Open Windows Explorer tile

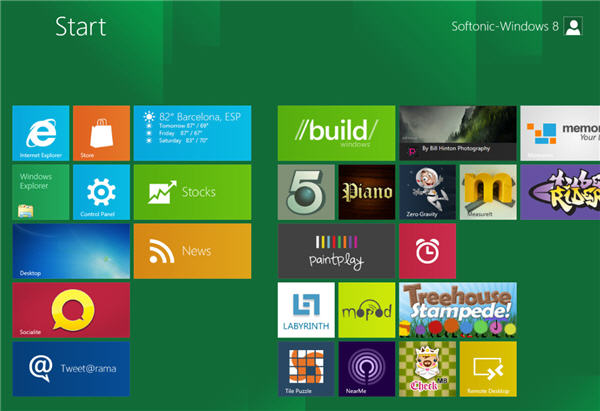click(41, 192)
